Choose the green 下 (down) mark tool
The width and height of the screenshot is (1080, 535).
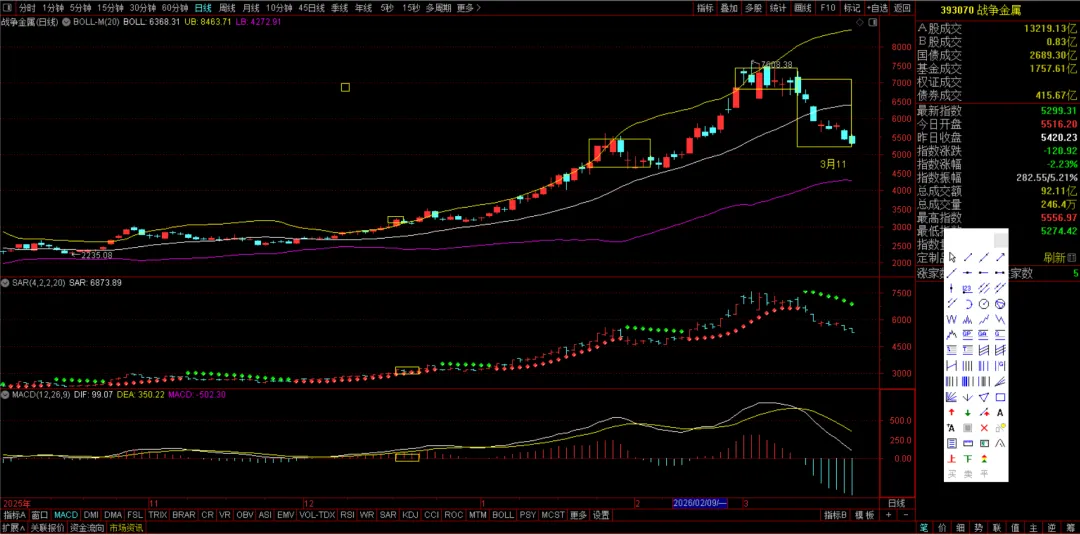click(968, 459)
